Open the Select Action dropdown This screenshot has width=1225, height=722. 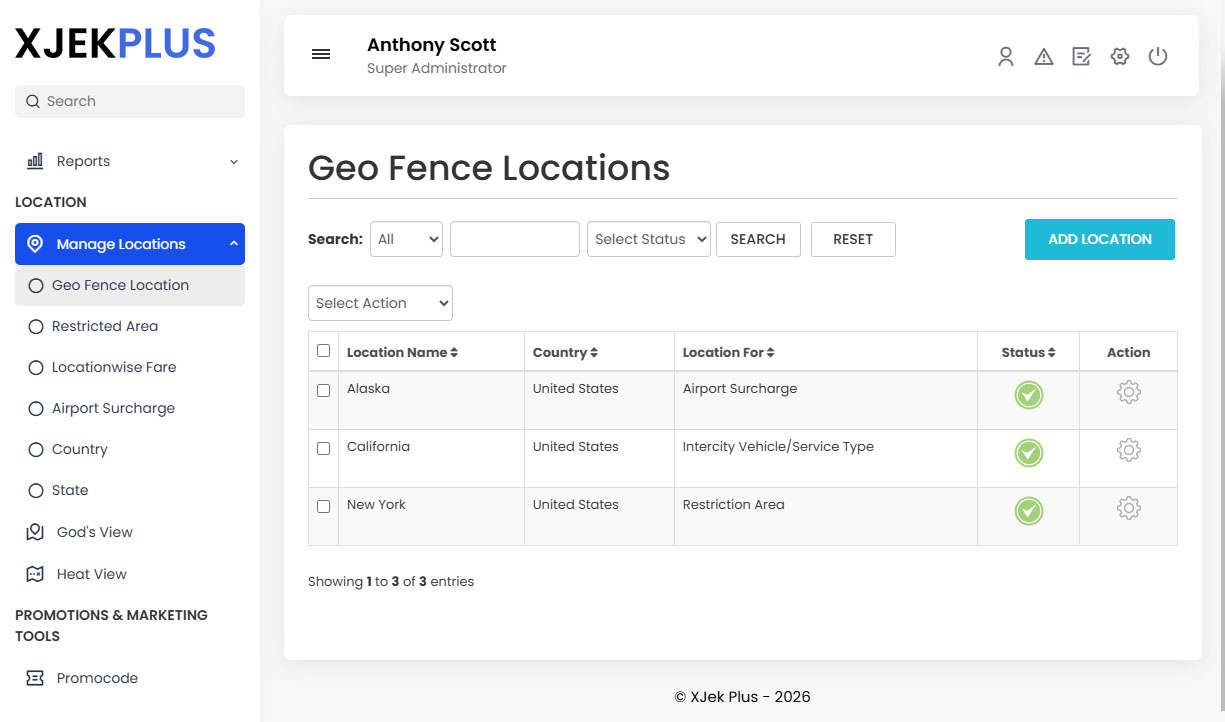(380, 302)
